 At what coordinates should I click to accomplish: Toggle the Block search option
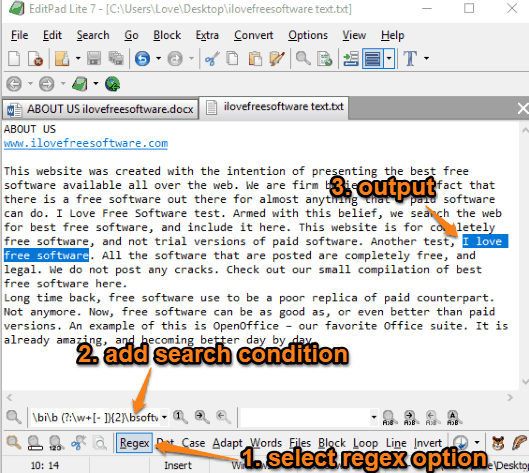pos(332,443)
